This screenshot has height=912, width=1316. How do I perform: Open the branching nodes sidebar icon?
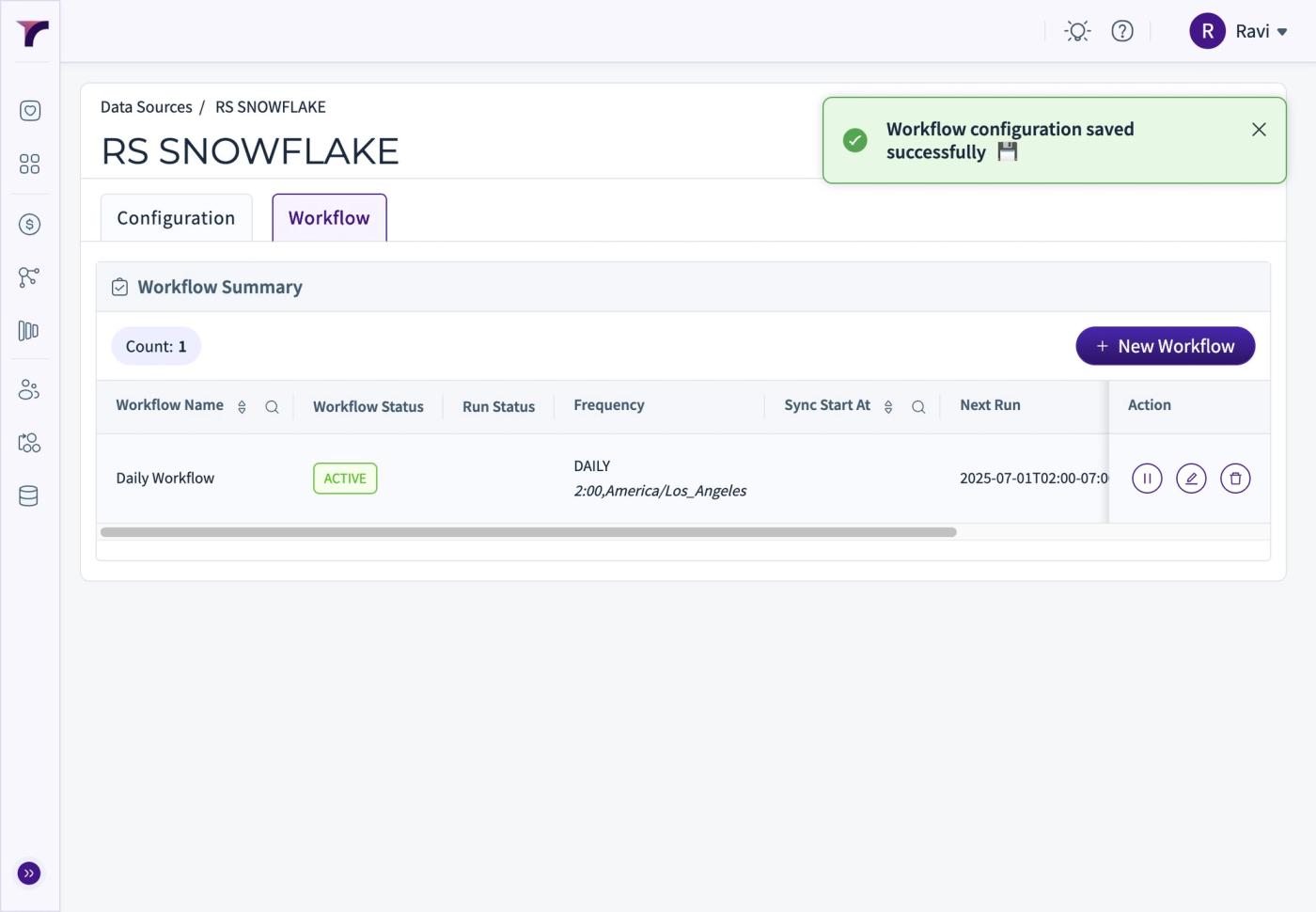point(29,277)
